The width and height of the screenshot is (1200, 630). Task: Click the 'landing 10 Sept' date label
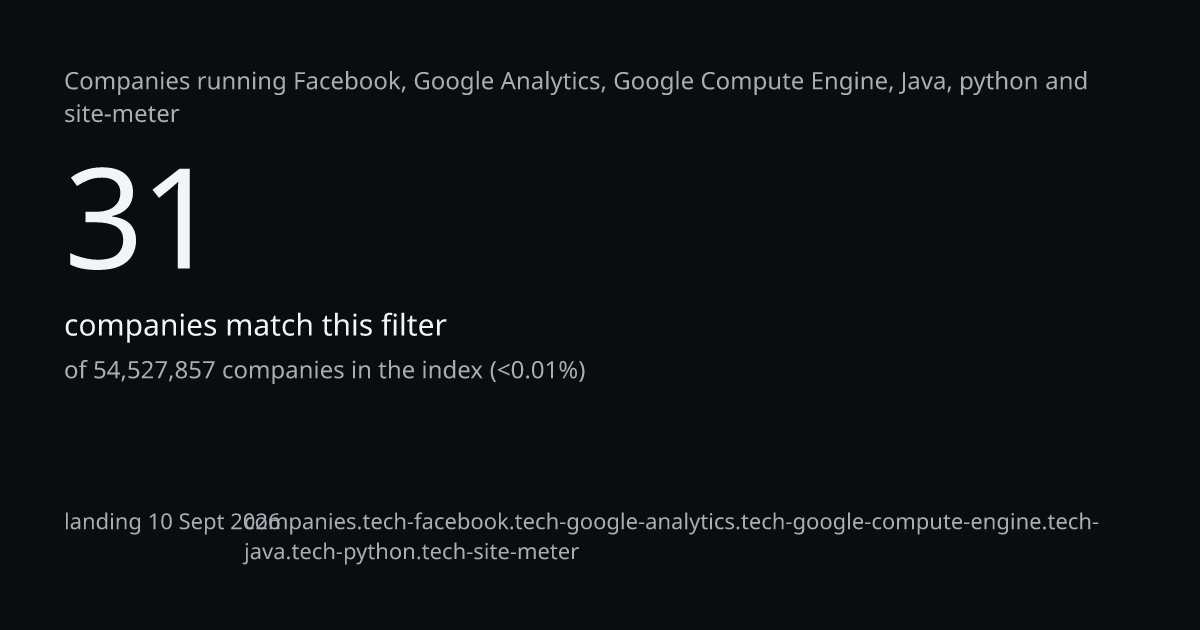tap(145, 522)
